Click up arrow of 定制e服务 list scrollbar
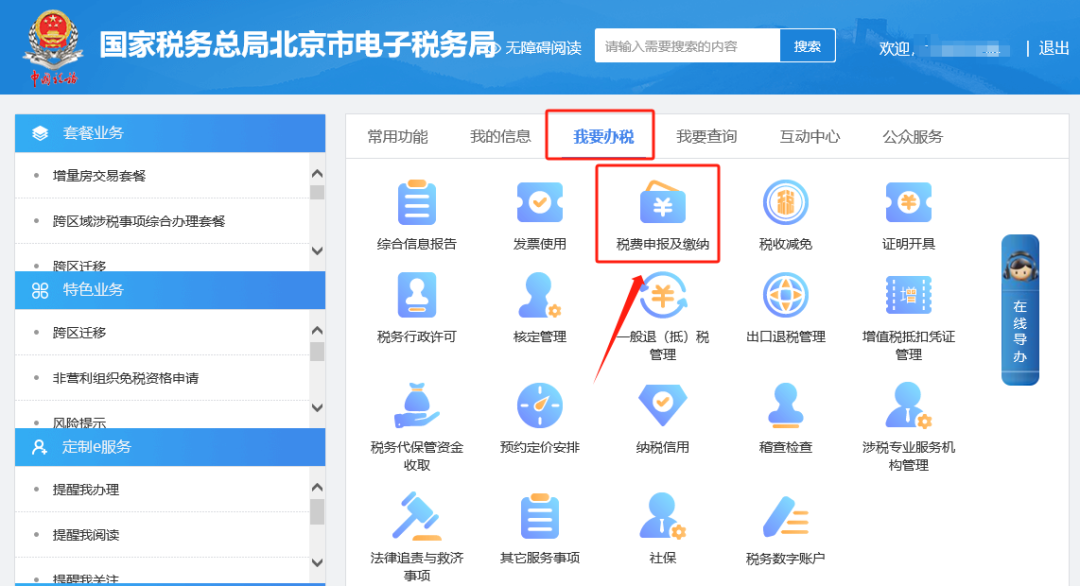Screen dimensions: 1080x586 (317, 488)
